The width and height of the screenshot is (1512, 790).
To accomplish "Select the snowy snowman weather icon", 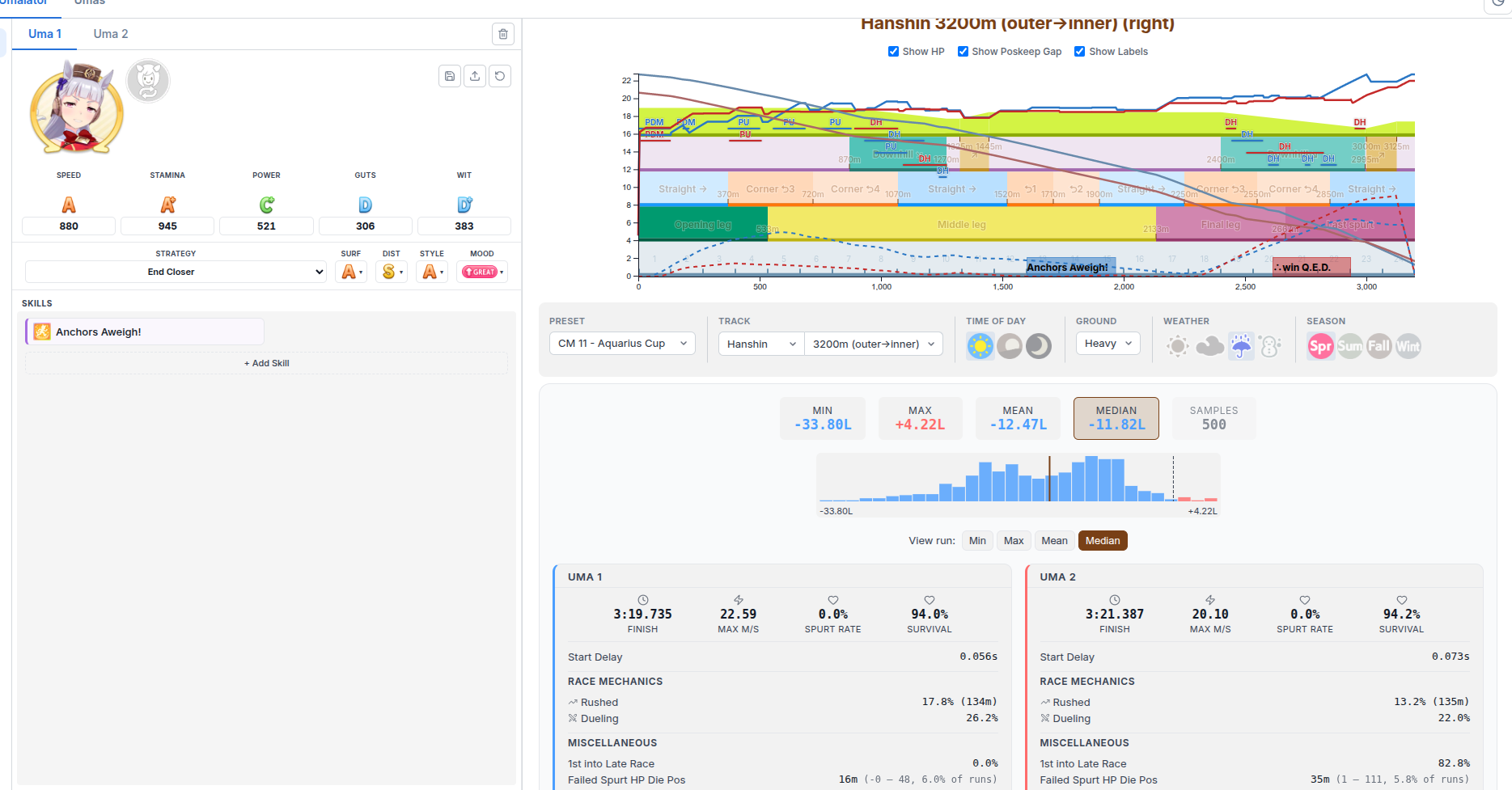I will (x=1270, y=346).
